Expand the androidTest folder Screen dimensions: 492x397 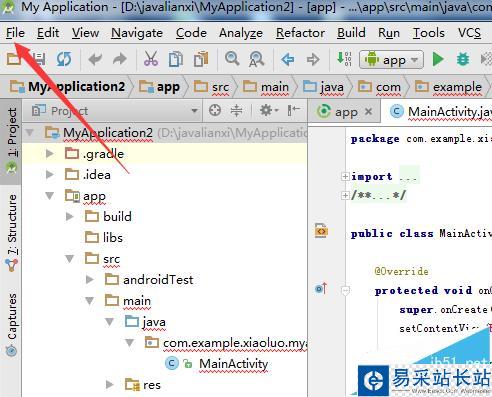90,279
